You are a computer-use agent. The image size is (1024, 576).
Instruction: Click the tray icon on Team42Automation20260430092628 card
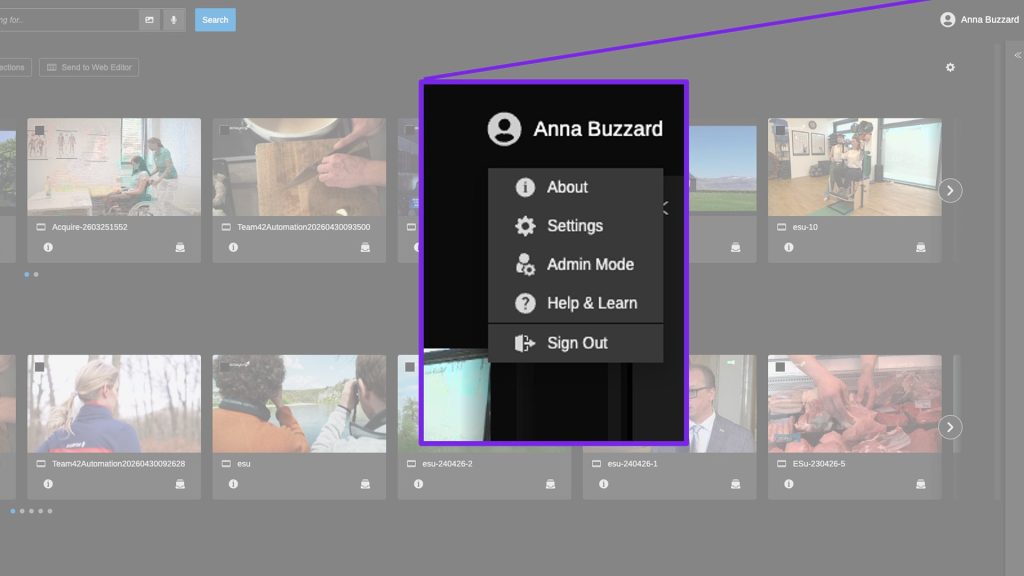[x=180, y=484]
